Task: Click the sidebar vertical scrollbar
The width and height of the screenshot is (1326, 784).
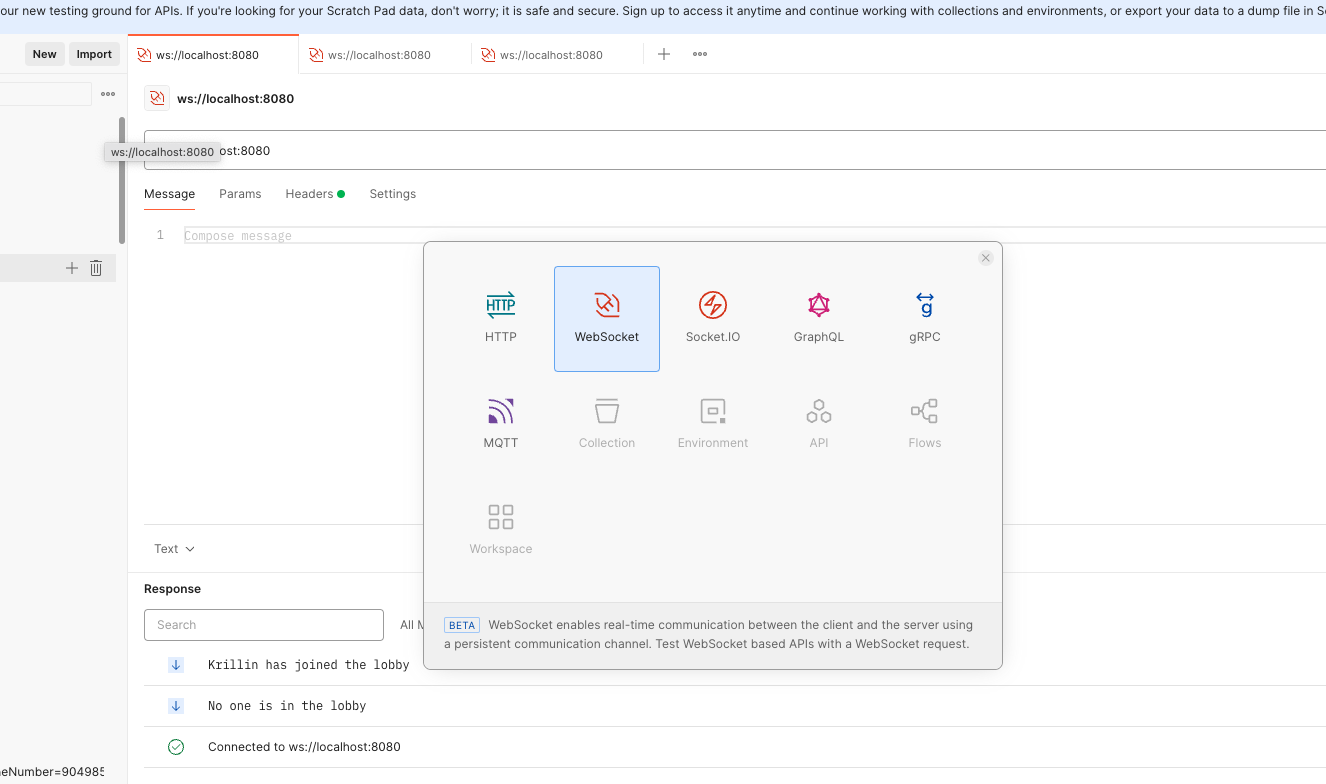Action: [122, 180]
